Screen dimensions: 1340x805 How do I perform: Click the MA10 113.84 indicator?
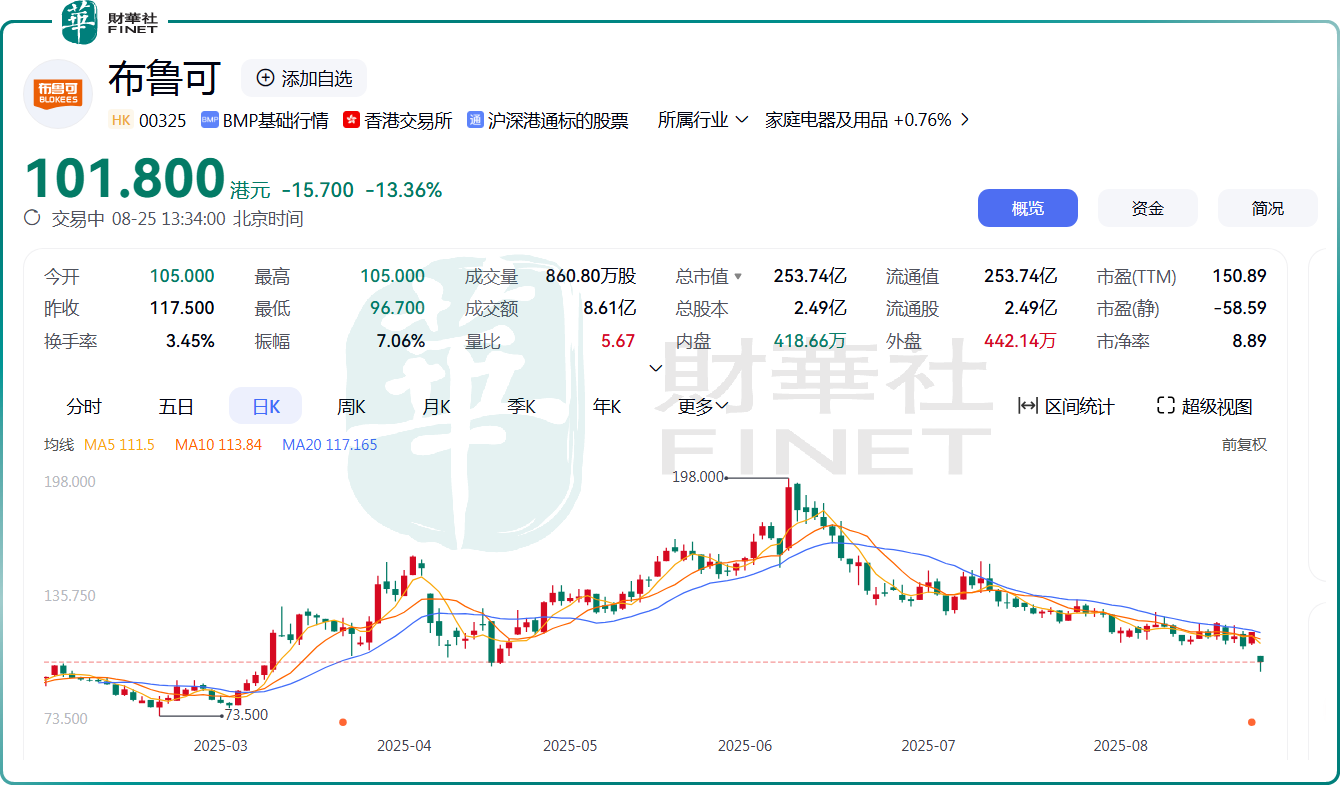point(218,444)
